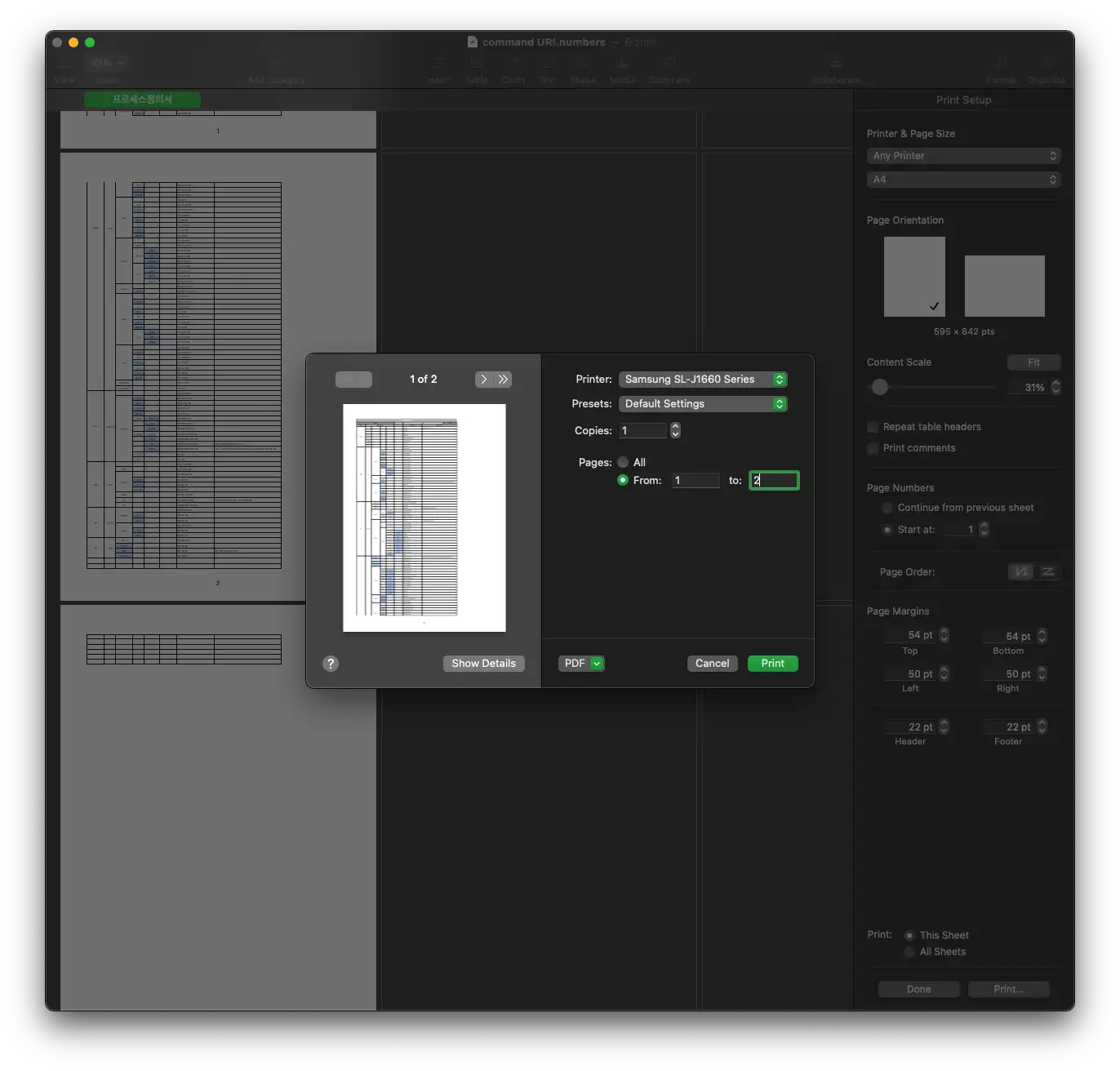Click the Top margin 54 pt field
This screenshot has height=1071, width=1120.
(x=911, y=635)
